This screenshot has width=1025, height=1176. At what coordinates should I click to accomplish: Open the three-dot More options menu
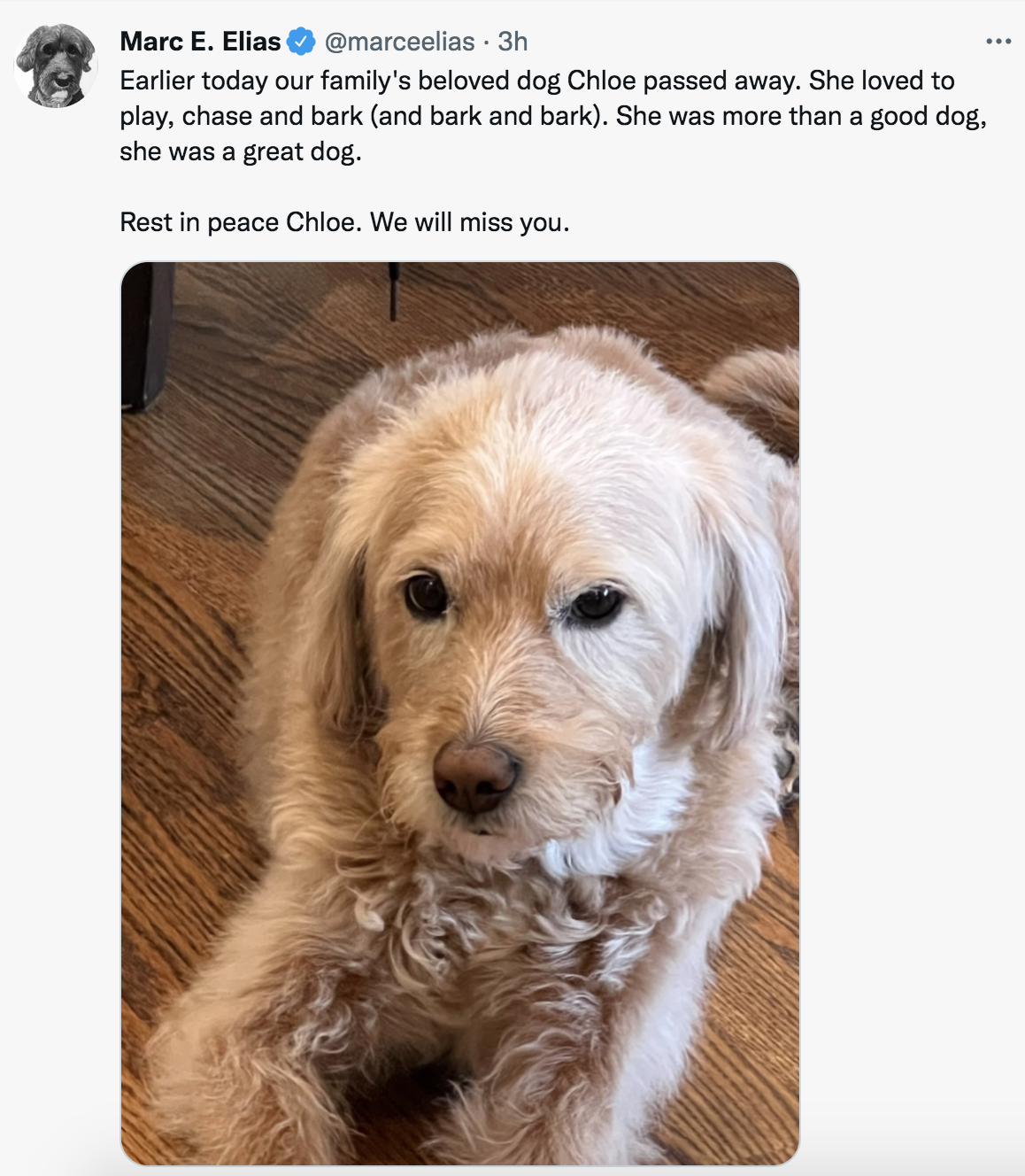click(x=998, y=42)
